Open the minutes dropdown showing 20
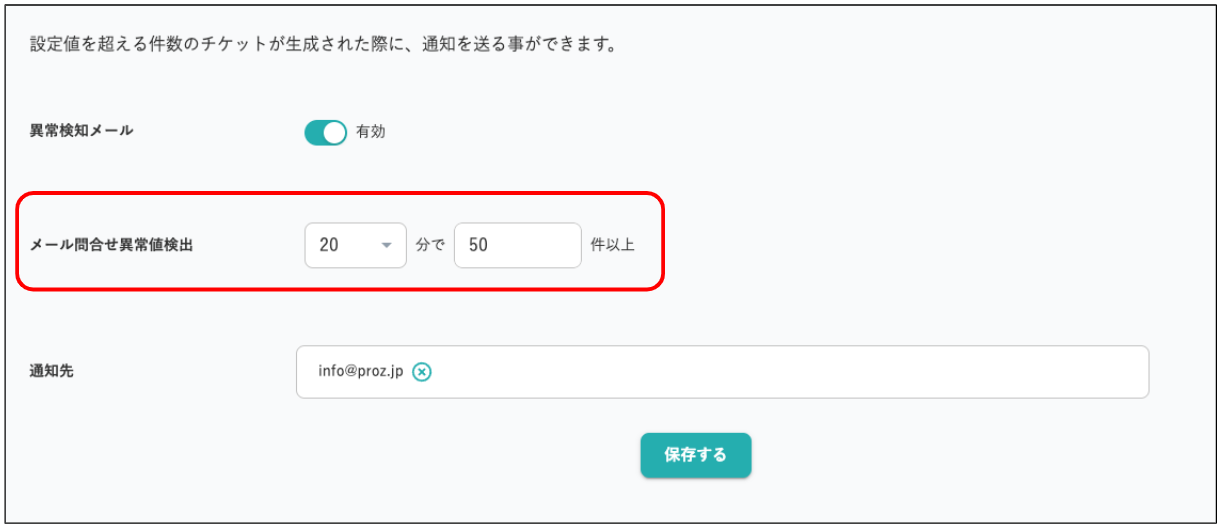The image size is (1221, 527). (x=355, y=245)
